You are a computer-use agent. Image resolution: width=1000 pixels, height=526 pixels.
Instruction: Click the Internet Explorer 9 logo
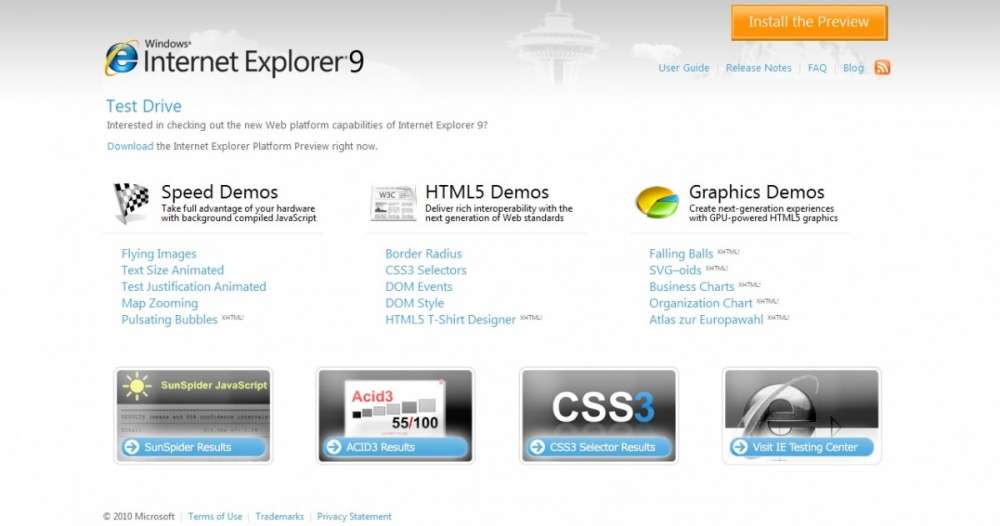click(x=234, y=59)
